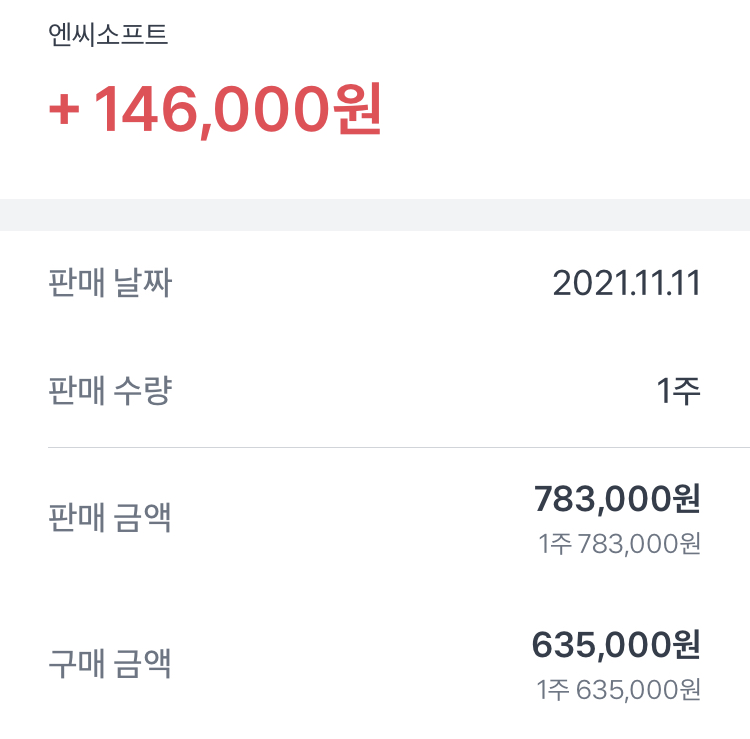Click the 1주 value beside 판매 수량

click(x=678, y=391)
